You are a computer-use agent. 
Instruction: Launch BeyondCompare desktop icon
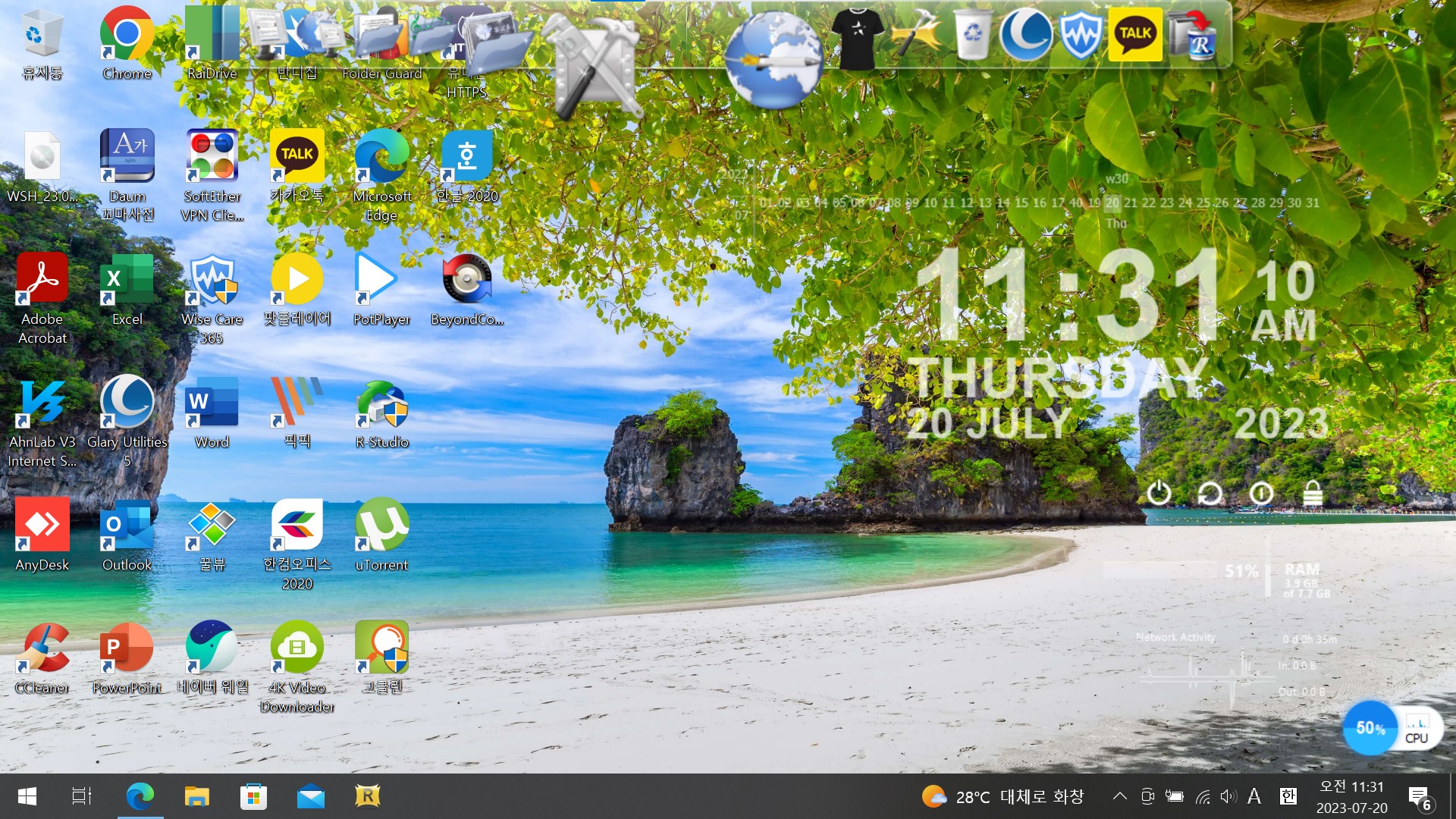pos(467,290)
